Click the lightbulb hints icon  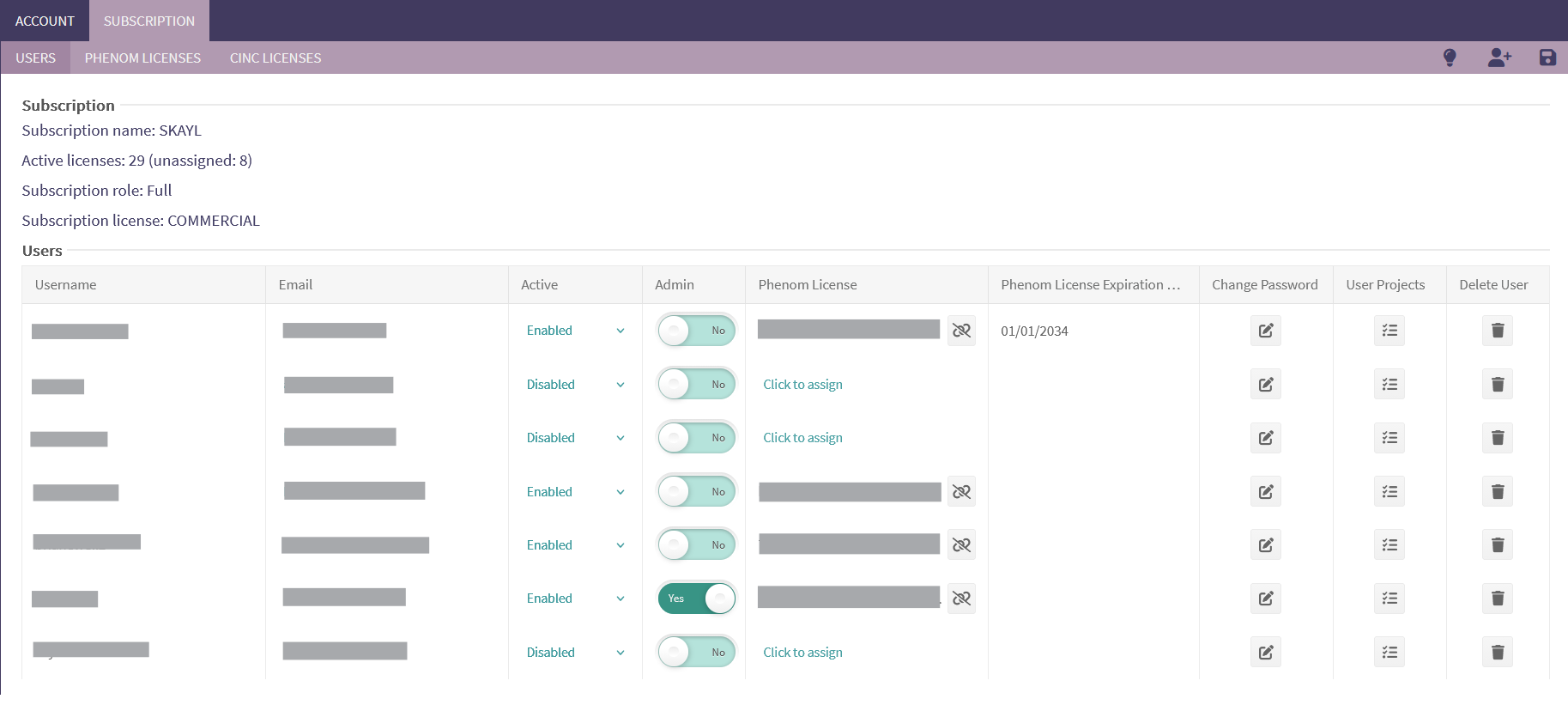pyautogui.click(x=1450, y=58)
